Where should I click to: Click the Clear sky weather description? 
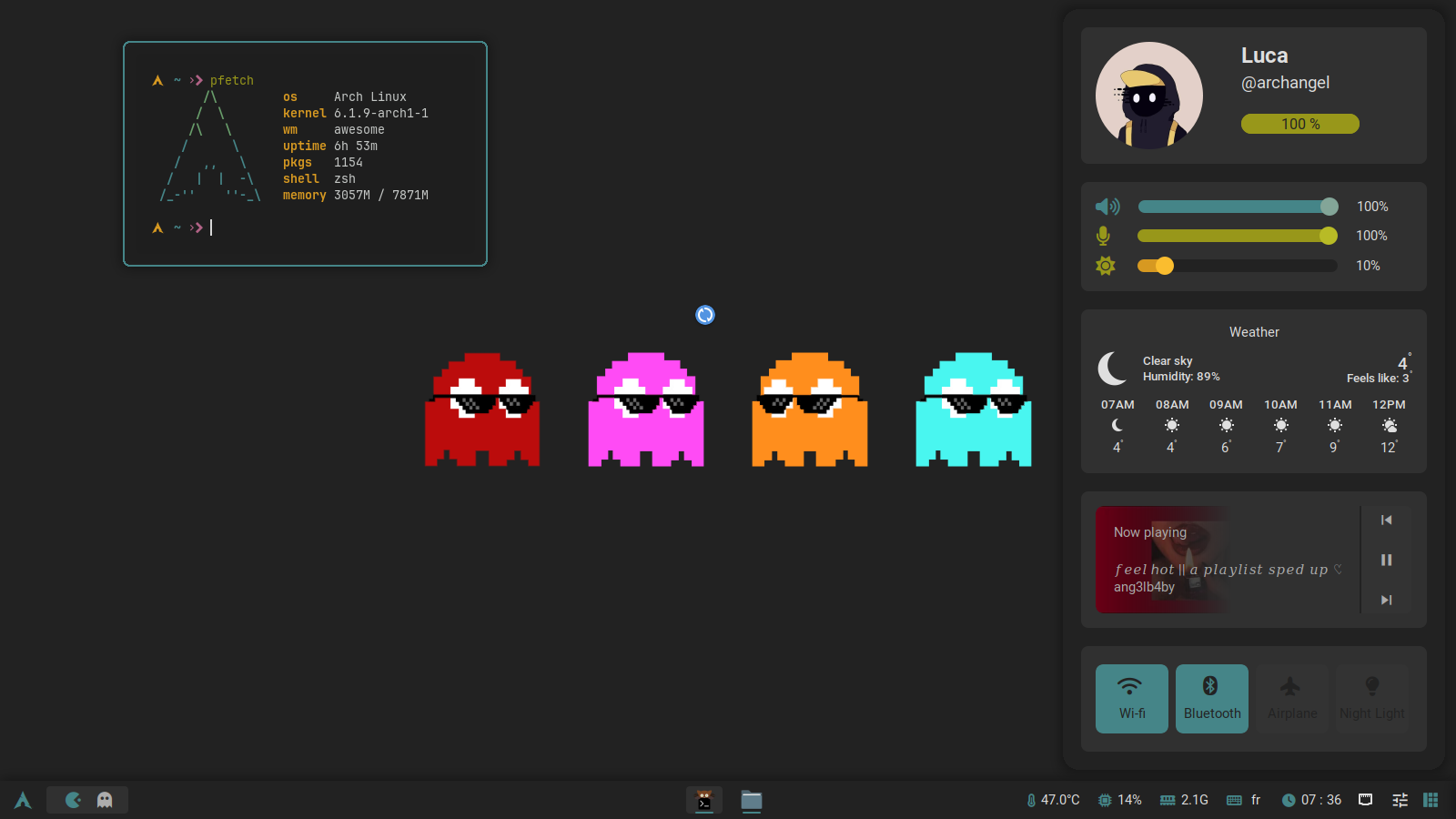click(1168, 361)
